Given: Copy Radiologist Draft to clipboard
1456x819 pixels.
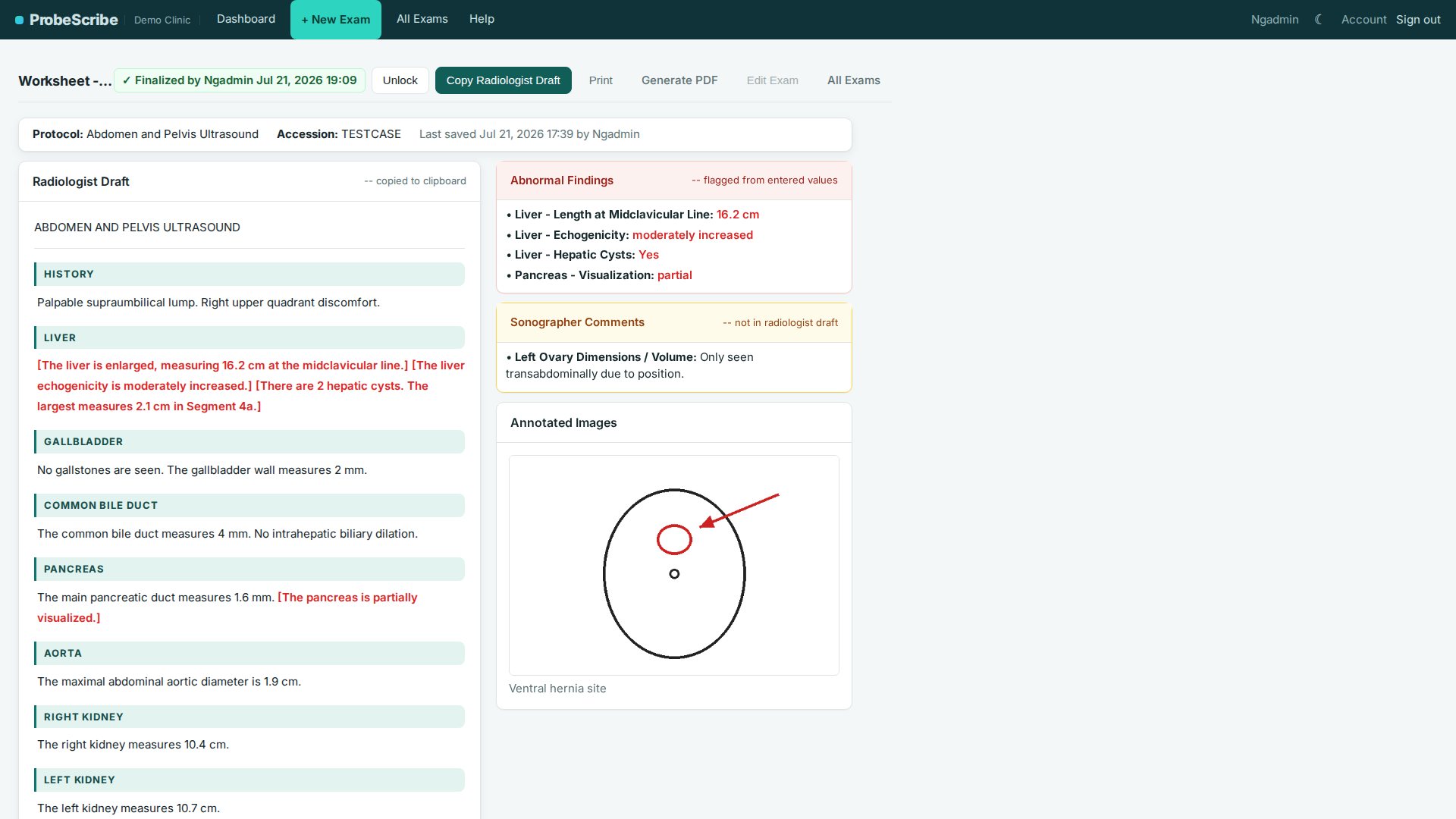Looking at the screenshot, I should coord(504,80).
